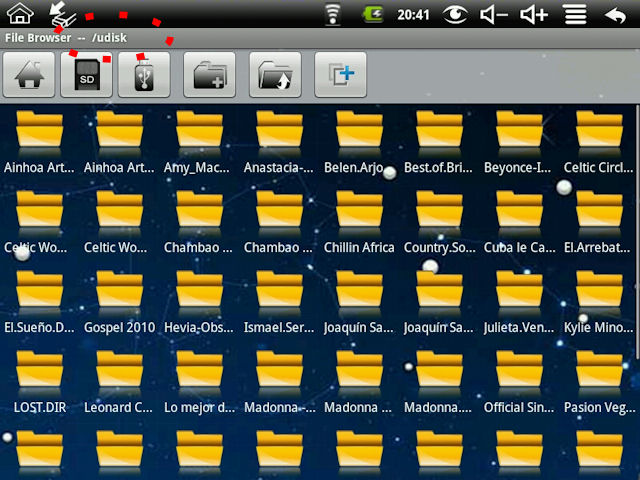Switch to the USB disk location

[144, 75]
